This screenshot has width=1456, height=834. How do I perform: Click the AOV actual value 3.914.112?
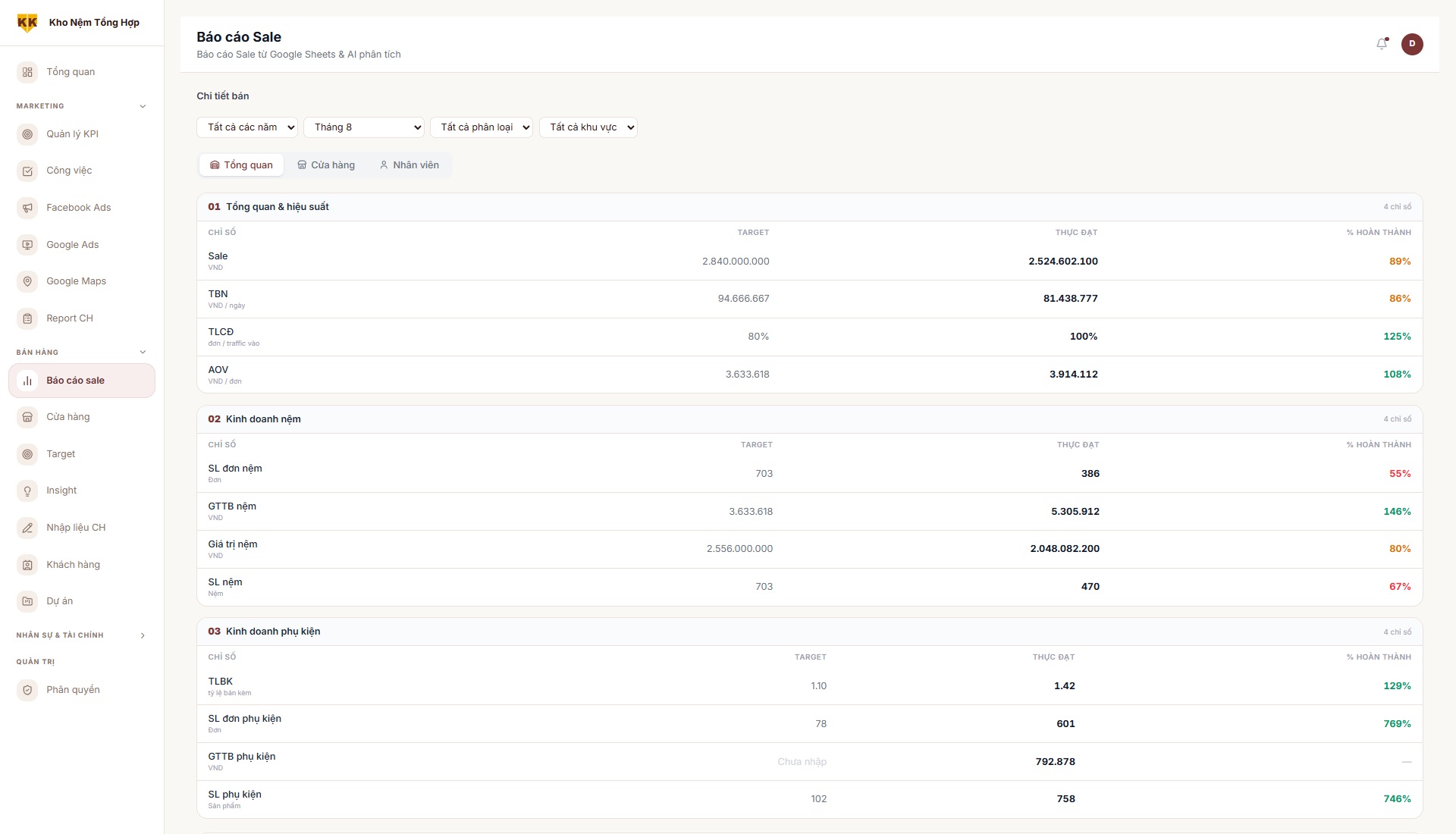(1073, 375)
